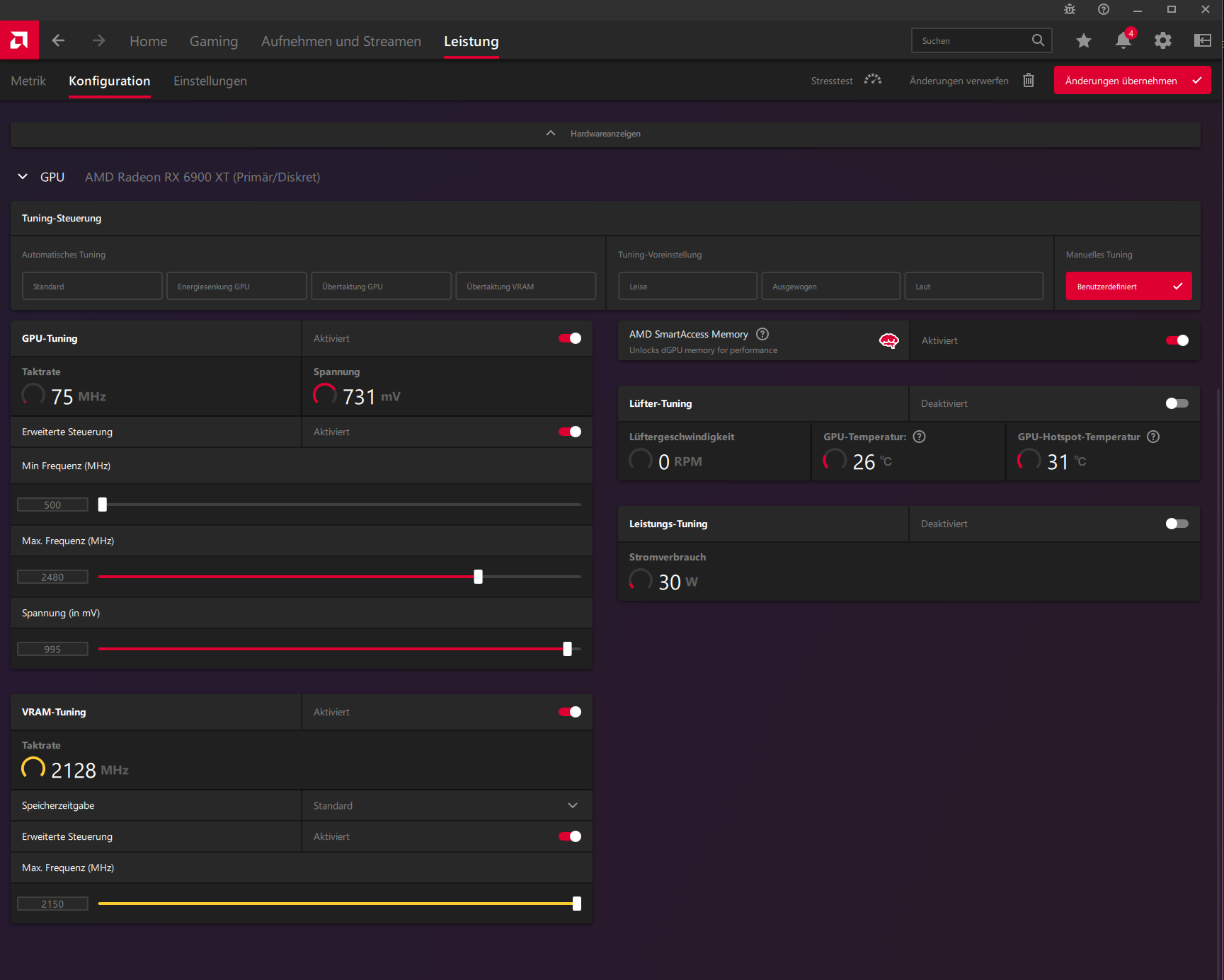Open the Einstellungen subtab
Image resolution: width=1224 pixels, height=980 pixels.
click(210, 81)
